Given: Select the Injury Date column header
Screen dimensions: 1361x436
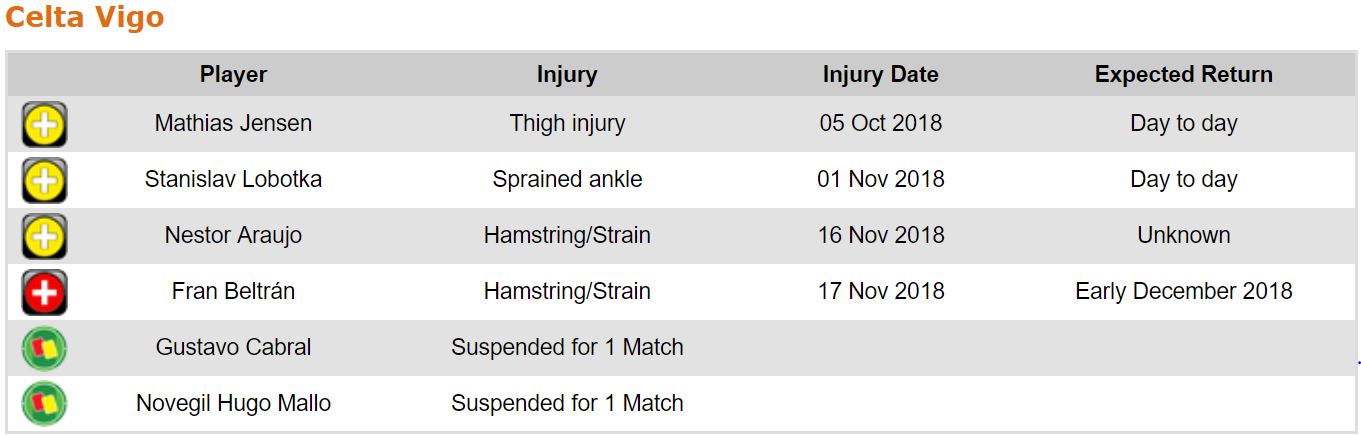Looking at the screenshot, I should pyautogui.click(x=880, y=74).
